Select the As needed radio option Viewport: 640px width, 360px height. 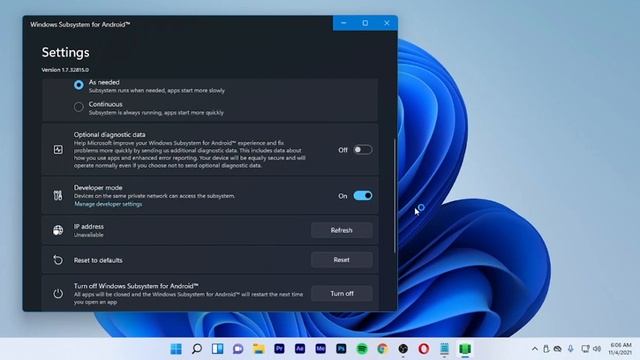(x=79, y=85)
